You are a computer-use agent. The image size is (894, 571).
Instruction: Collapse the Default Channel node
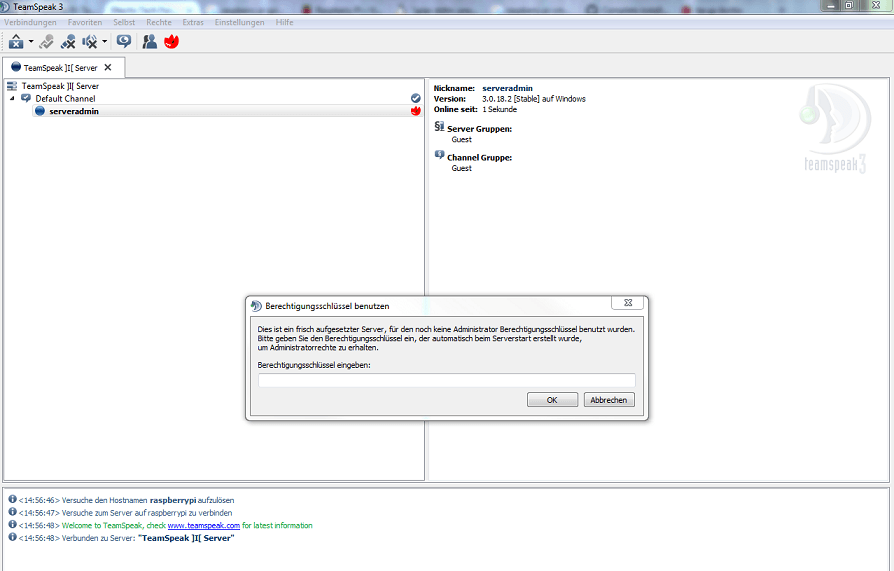[13, 99]
